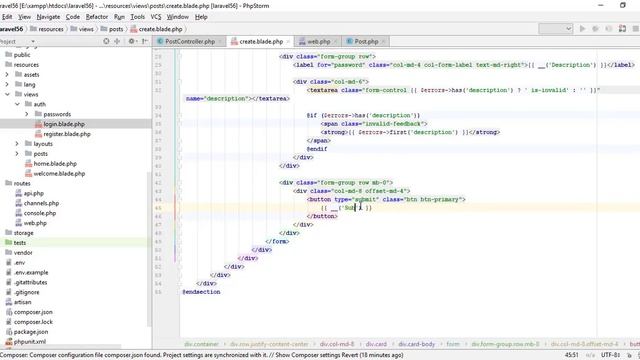
Task: Click div.card-body in the editor breadcrumb
Action: (x=417, y=344)
